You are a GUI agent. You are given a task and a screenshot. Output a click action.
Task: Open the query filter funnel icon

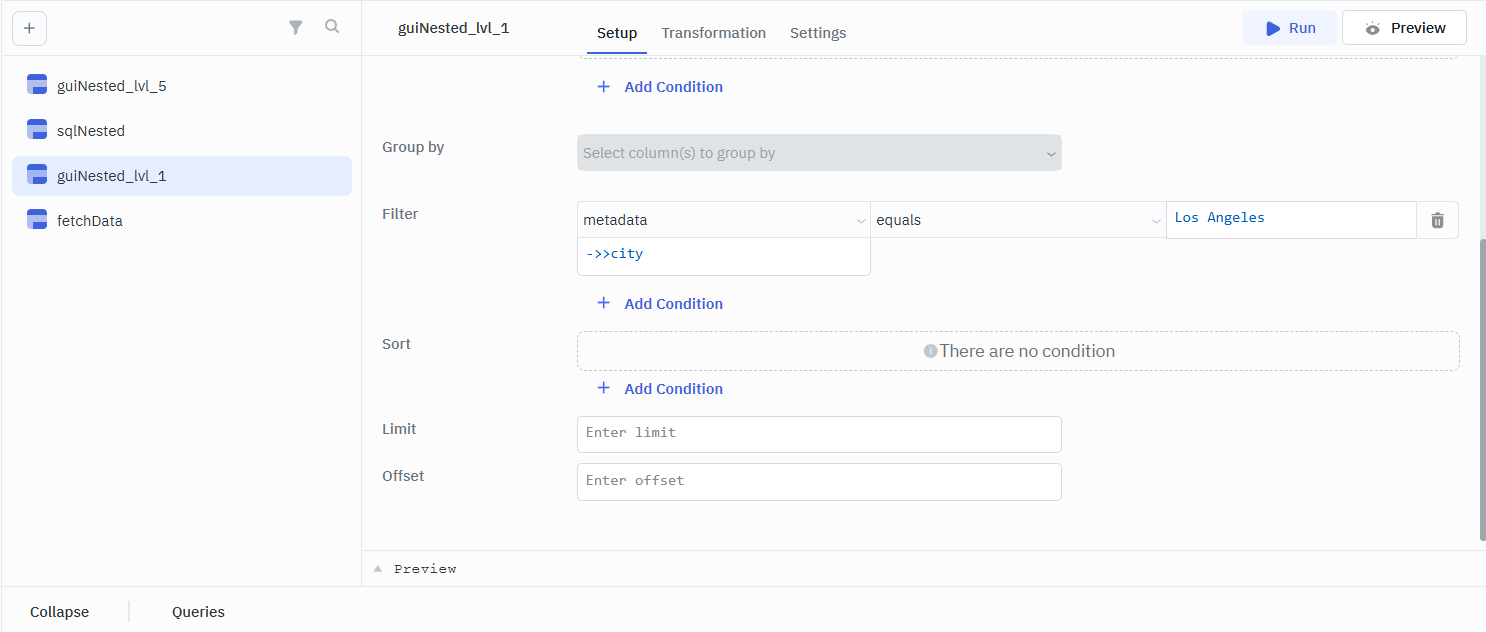(x=296, y=28)
